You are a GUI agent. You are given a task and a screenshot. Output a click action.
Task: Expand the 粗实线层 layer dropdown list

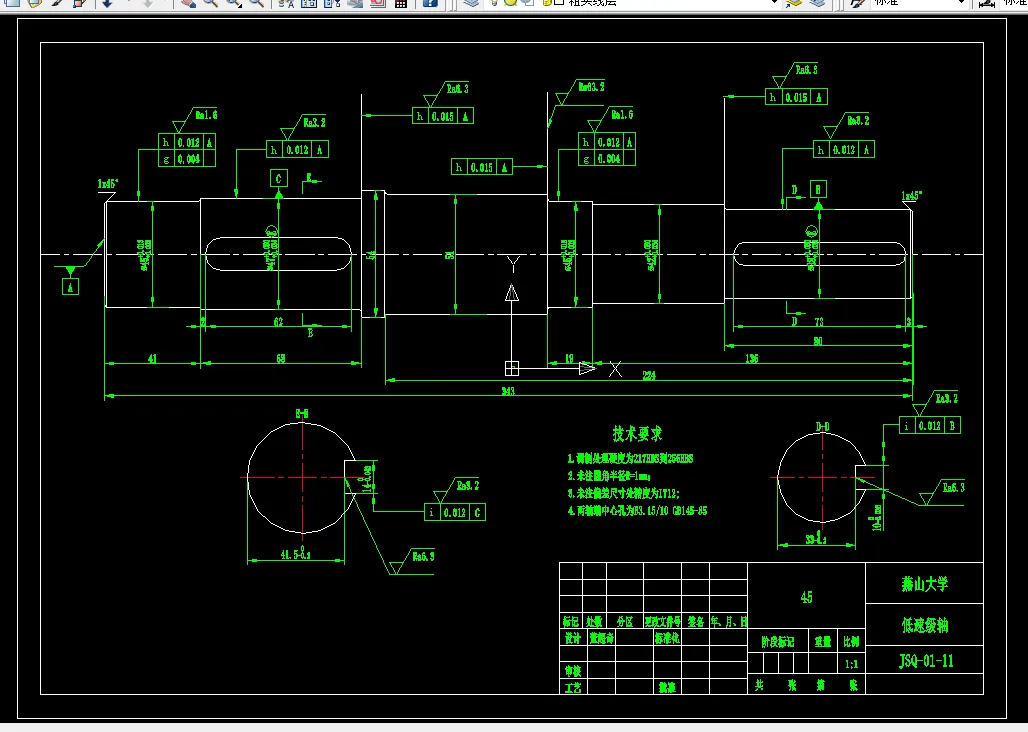(775, 3)
